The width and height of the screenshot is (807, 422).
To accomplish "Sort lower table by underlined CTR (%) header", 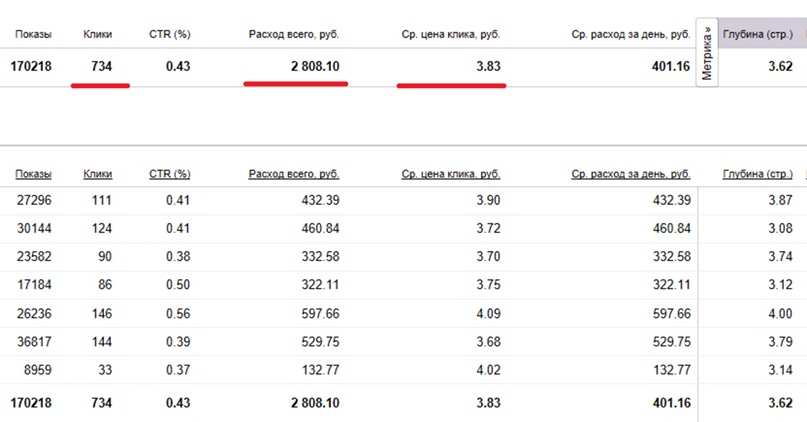I will pyautogui.click(x=169, y=174).
